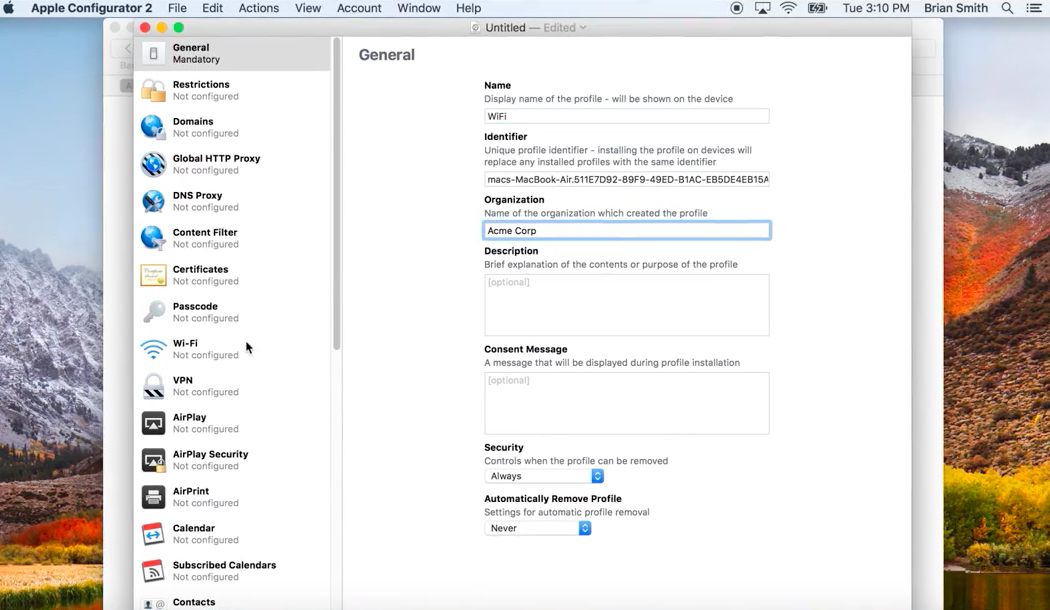Open the Apple Configurator 2 menu
This screenshot has height=610, width=1050.
pyautogui.click(x=92, y=8)
